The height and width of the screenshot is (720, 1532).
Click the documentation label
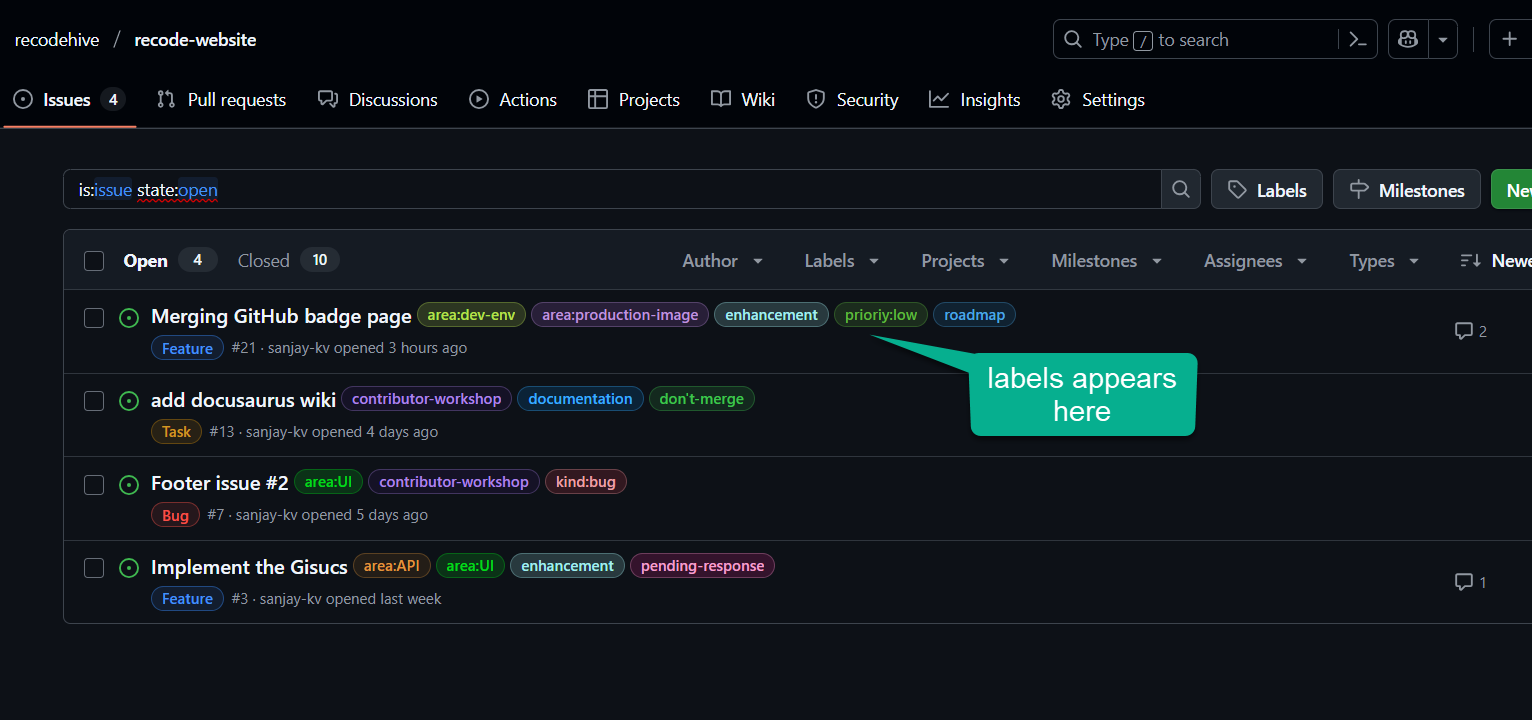tap(581, 399)
